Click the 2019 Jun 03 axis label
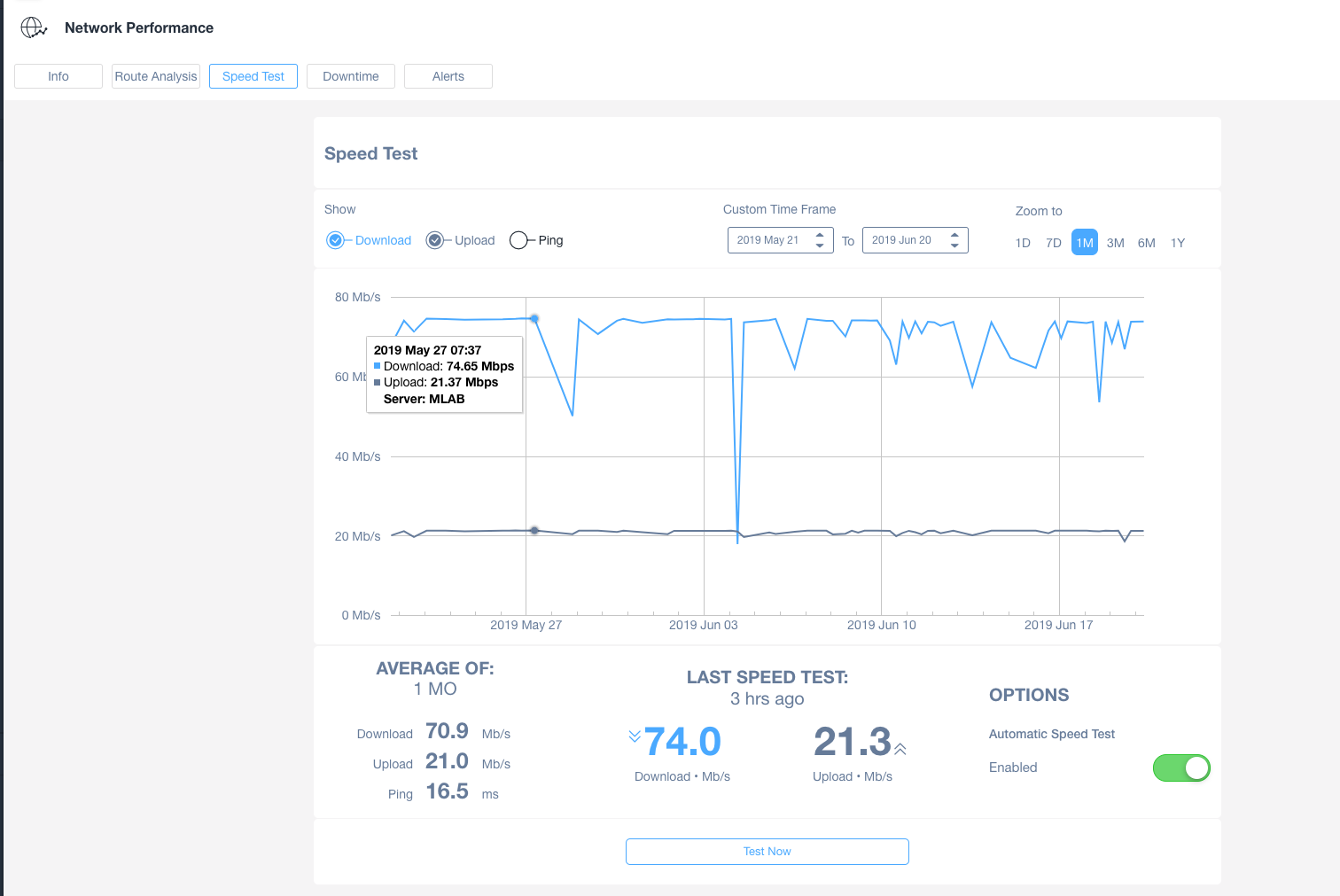Viewport: 1340px width, 896px height. [704, 625]
